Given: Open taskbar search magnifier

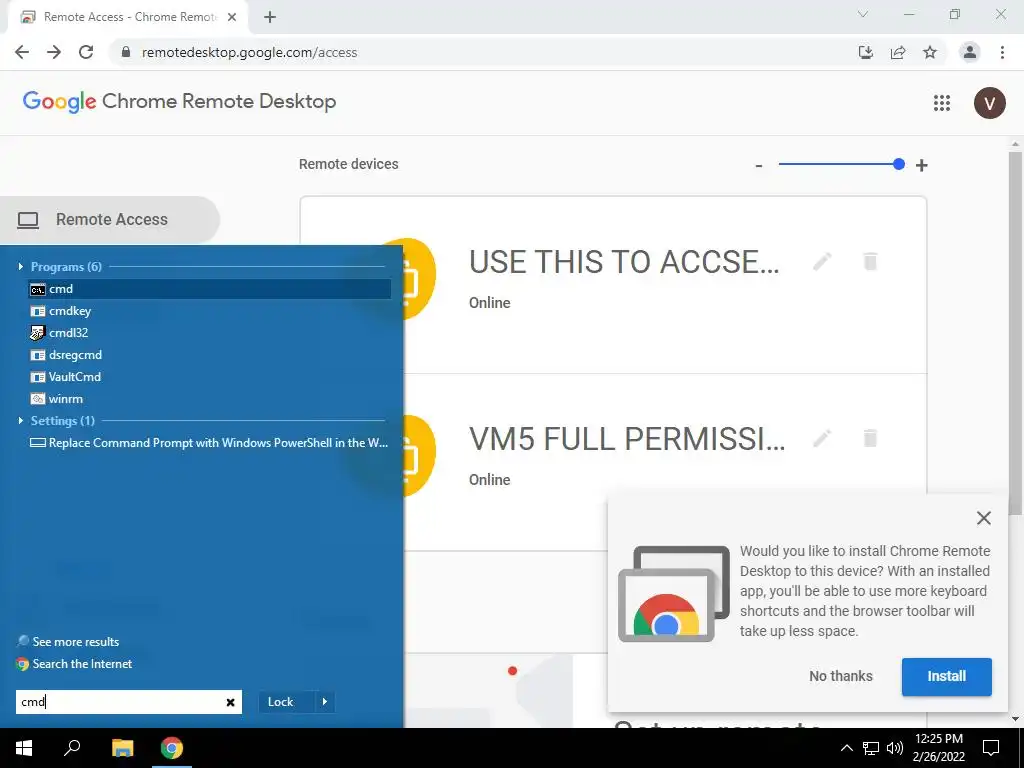Looking at the screenshot, I should pyautogui.click(x=72, y=748).
